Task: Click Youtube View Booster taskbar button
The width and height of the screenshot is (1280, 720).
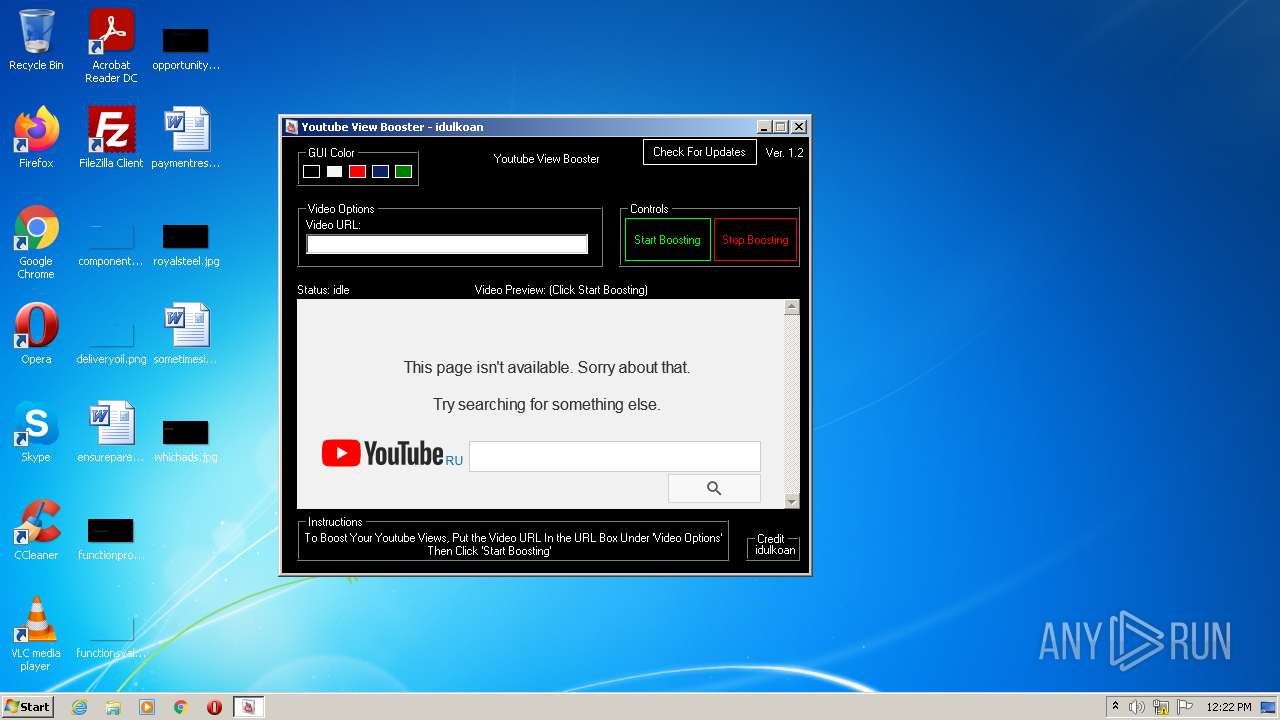Action: (249, 707)
